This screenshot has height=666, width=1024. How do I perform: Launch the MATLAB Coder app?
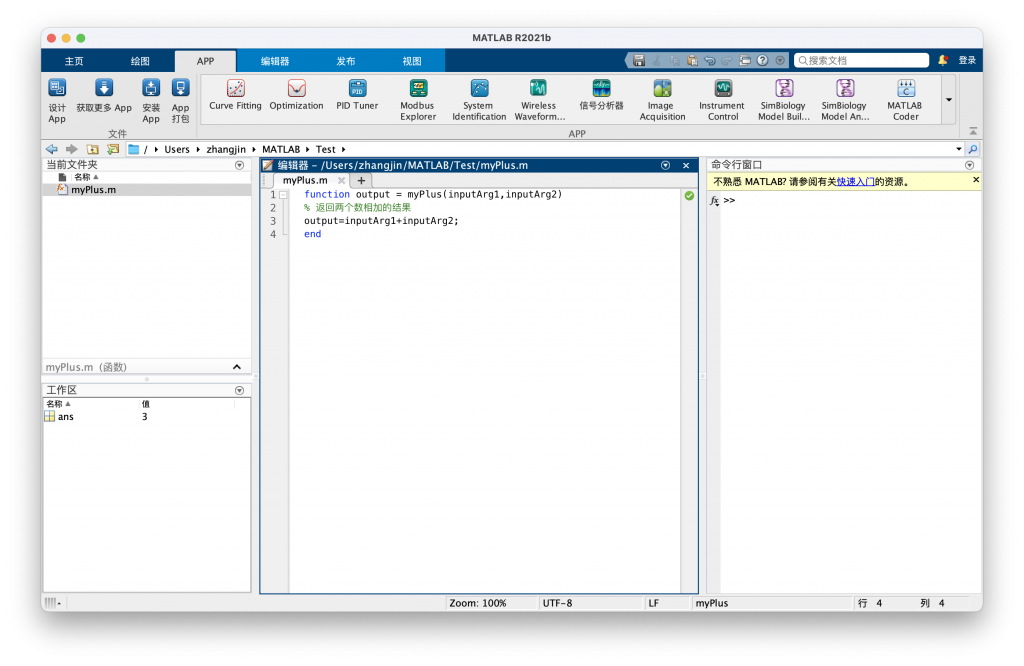(905, 101)
